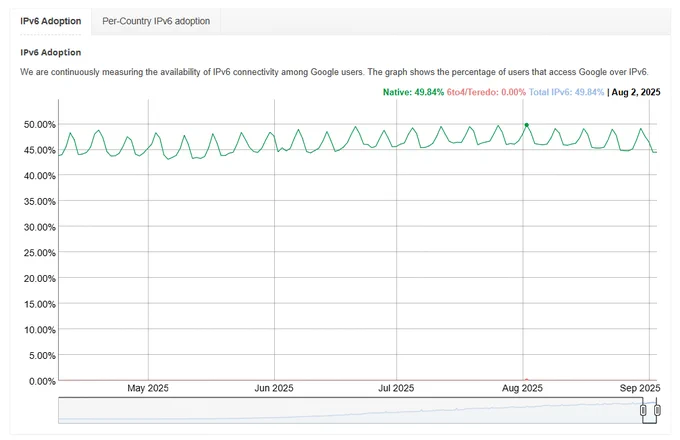Click the 5.00% y-axis label
Image resolution: width=680 pixels, height=440 pixels.
point(42,355)
